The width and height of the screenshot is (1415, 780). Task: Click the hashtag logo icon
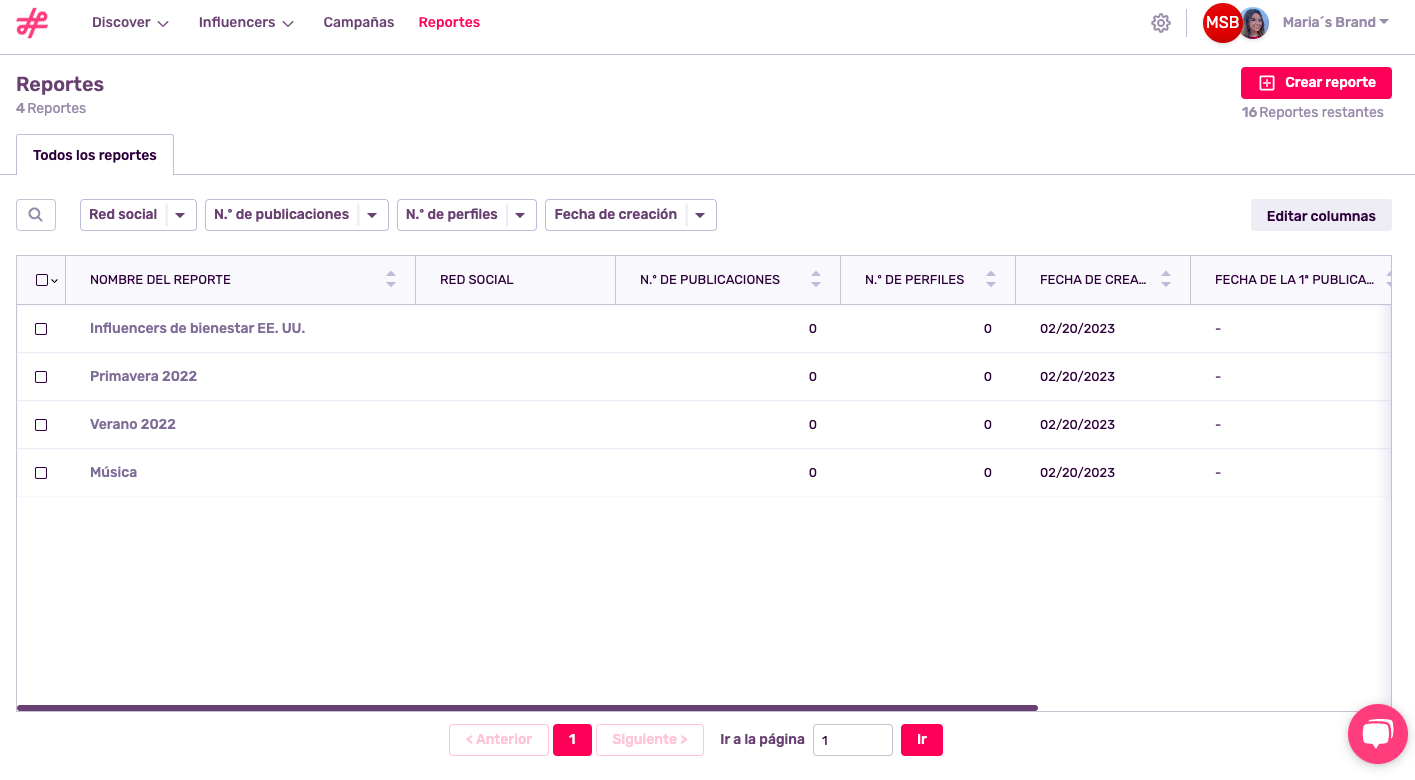[32, 23]
